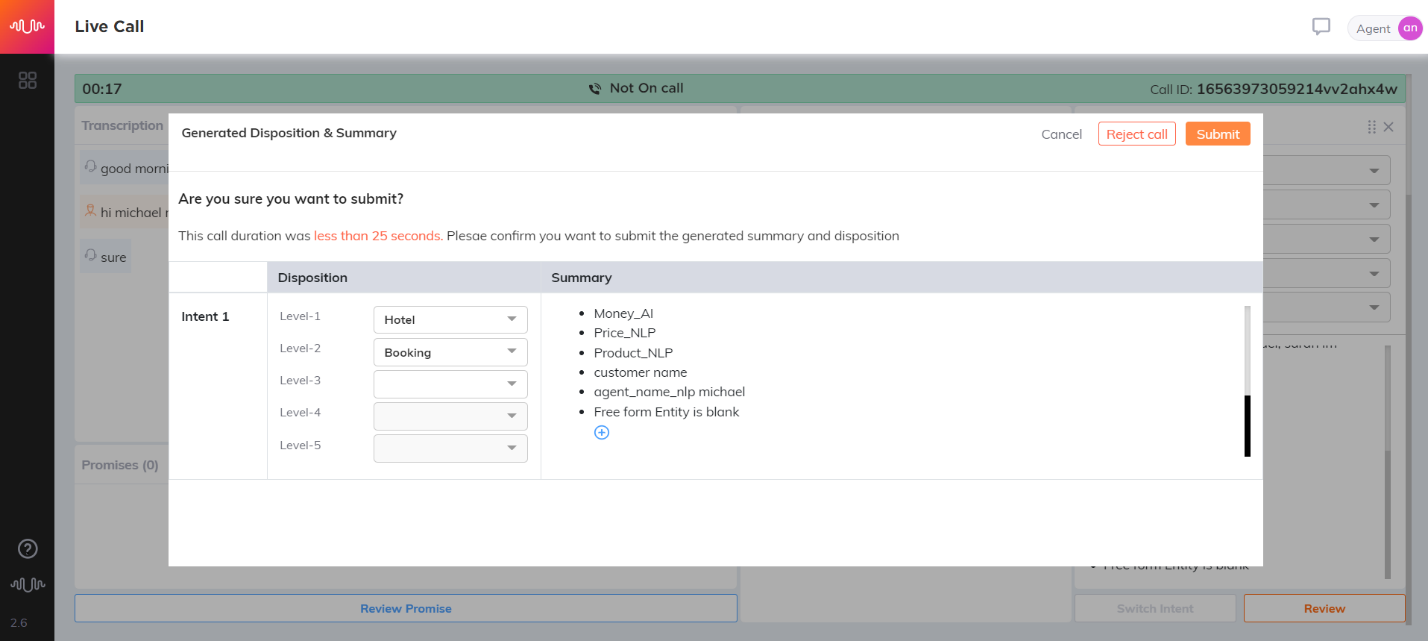Image resolution: width=1428 pixels, height=641 pixels.
Task: Select the Price_NLP summary item
Action: point(625,333)
